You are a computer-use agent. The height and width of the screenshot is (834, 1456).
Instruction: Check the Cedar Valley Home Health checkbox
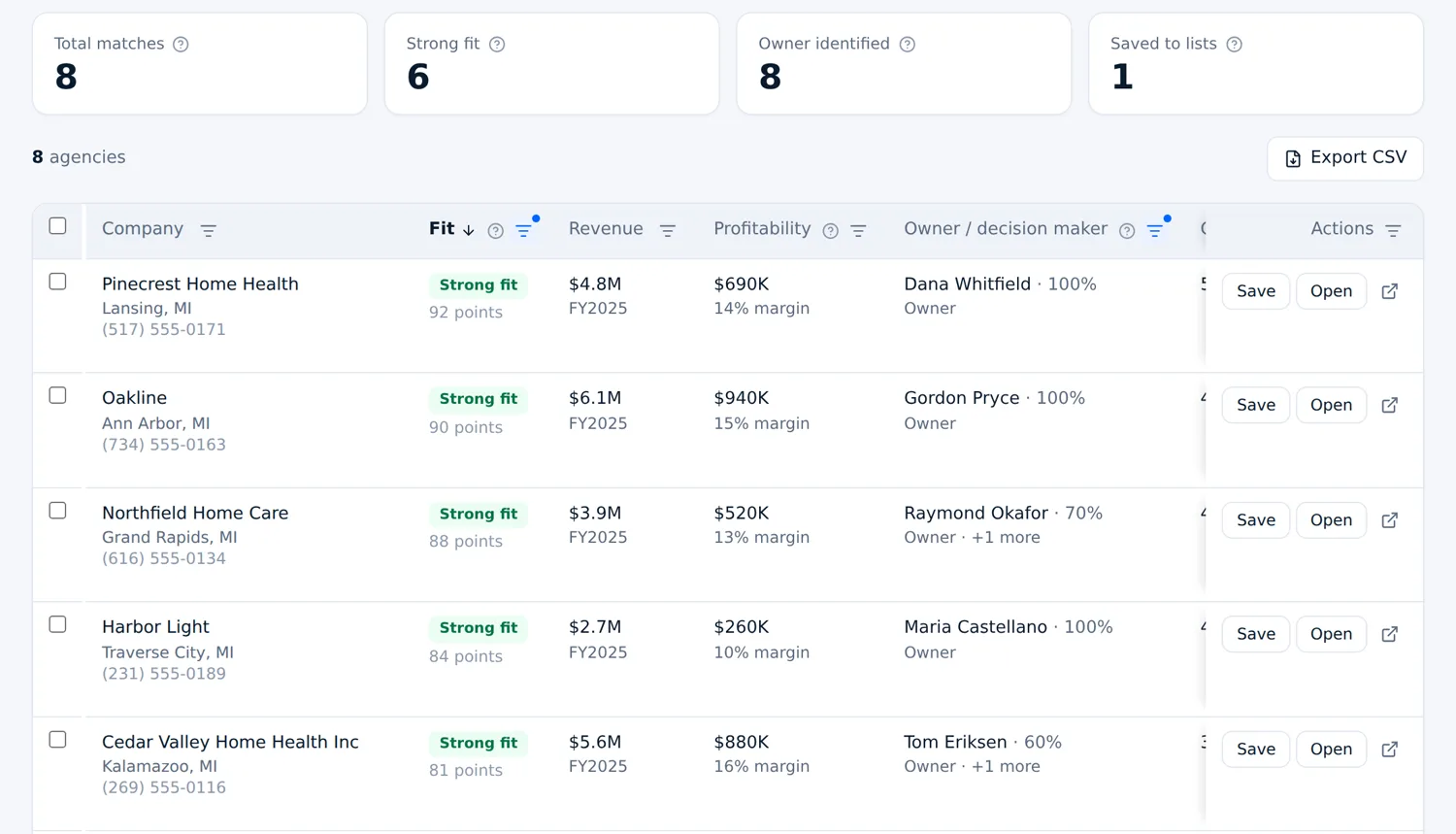[58, 740]
